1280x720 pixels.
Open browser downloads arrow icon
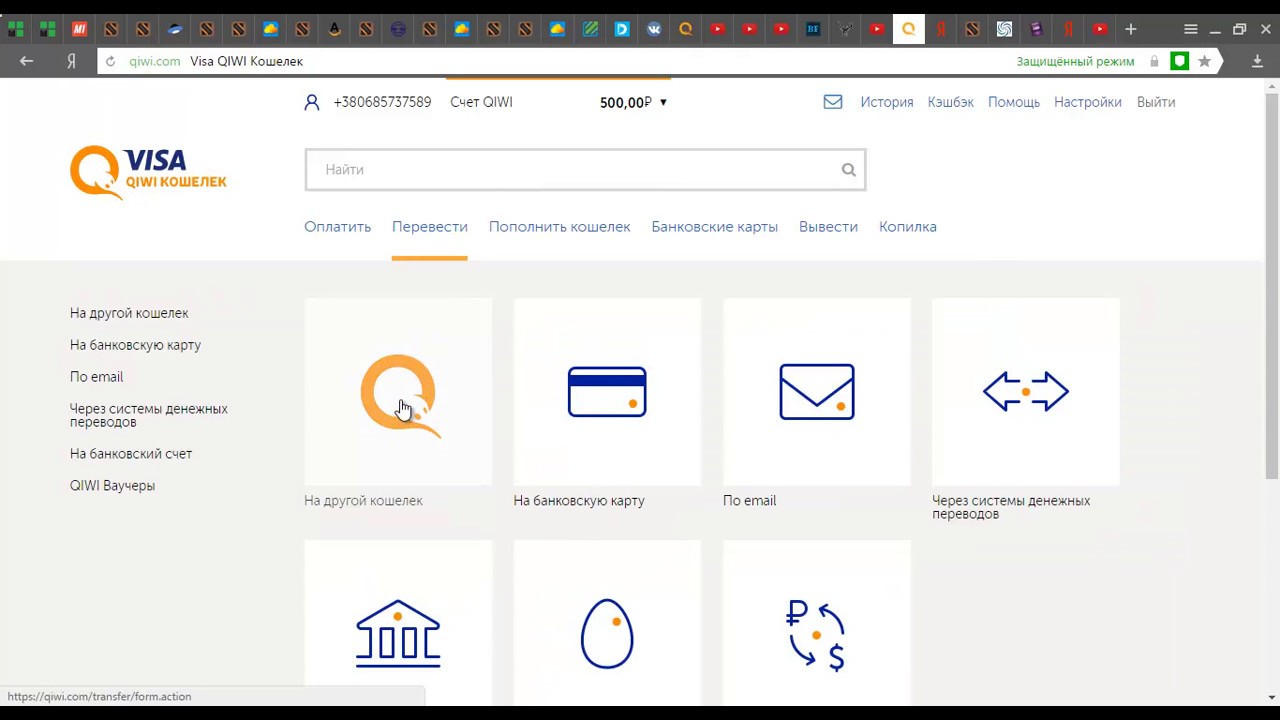pyautogui.click(x=1258, y=61)
